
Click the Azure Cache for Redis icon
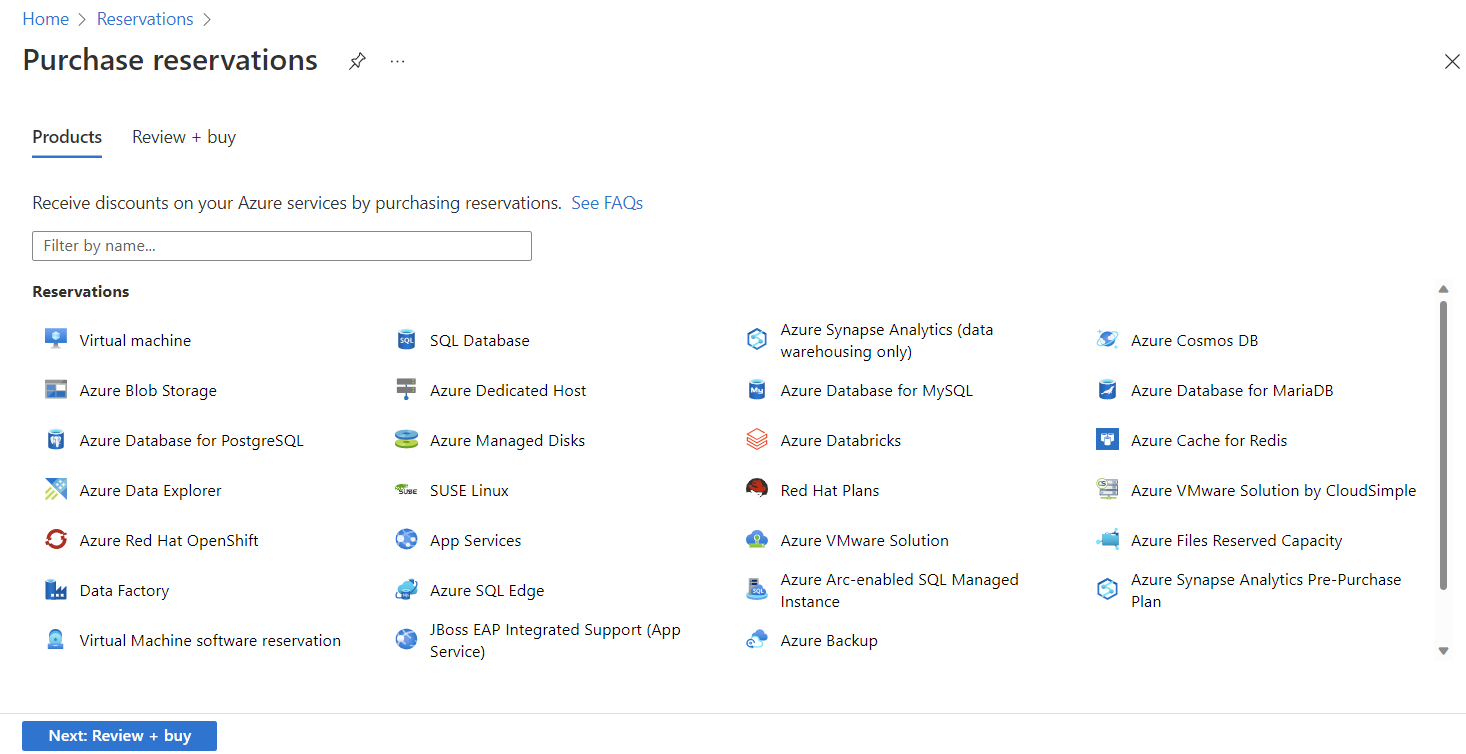pos(1107,440)
